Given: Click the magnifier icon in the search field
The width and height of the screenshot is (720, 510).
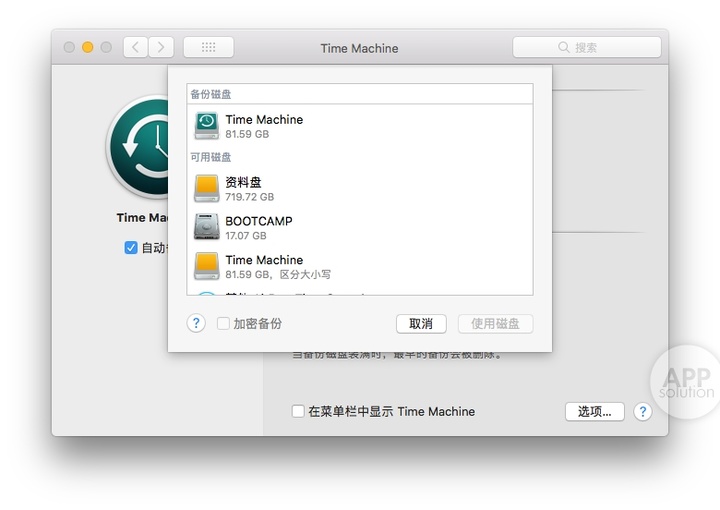Looking at the screenshot, I should tap(563, 47).
